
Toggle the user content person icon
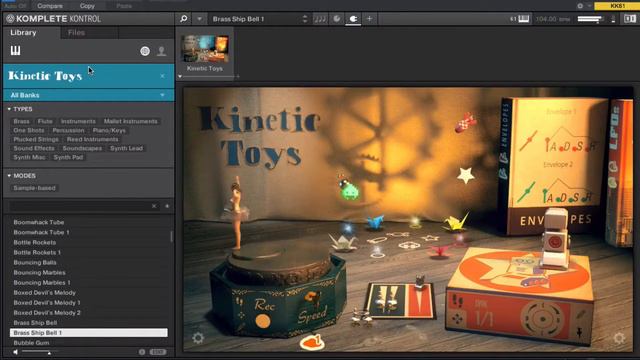coord(162,51)
